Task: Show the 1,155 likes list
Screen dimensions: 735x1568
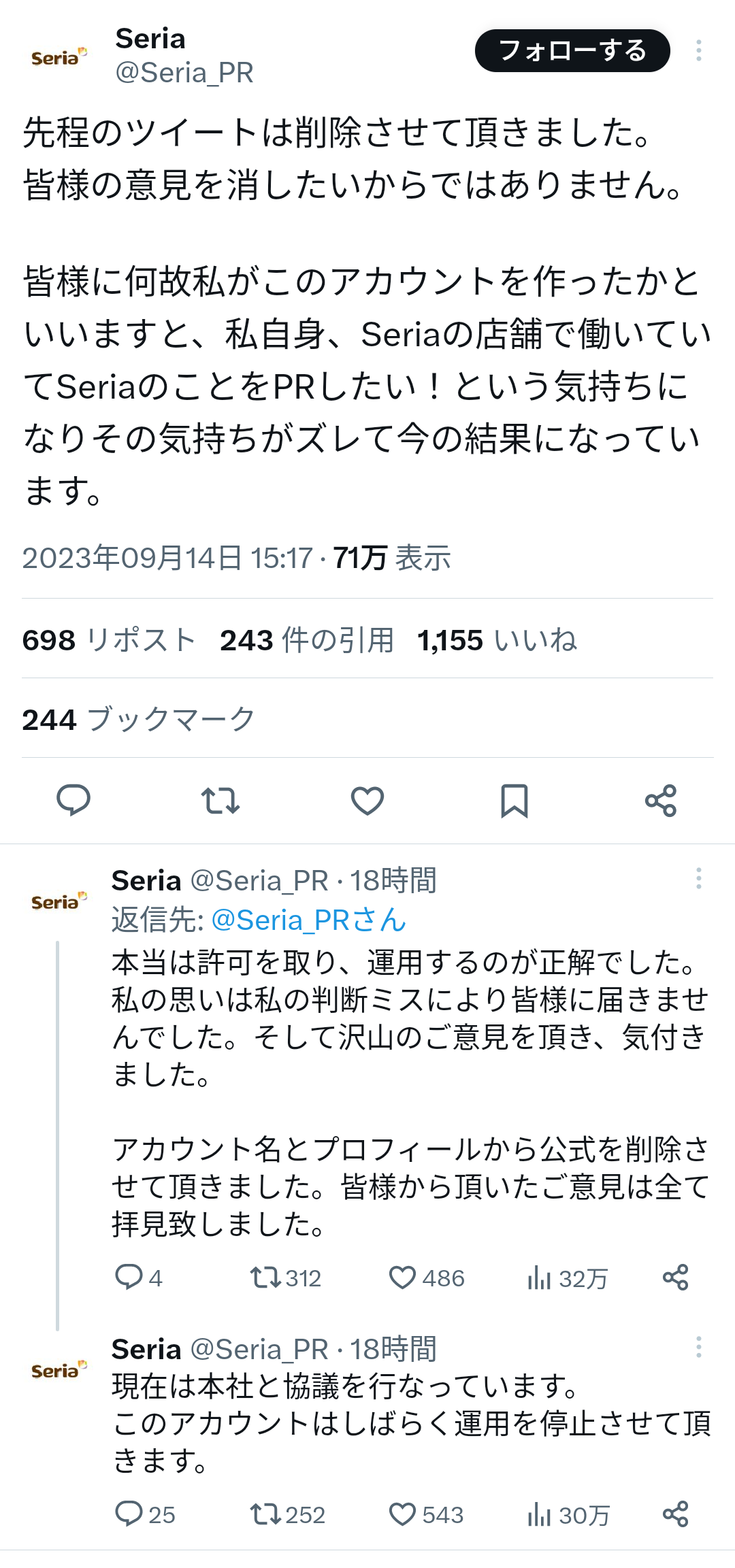Action: coord(497,640)
